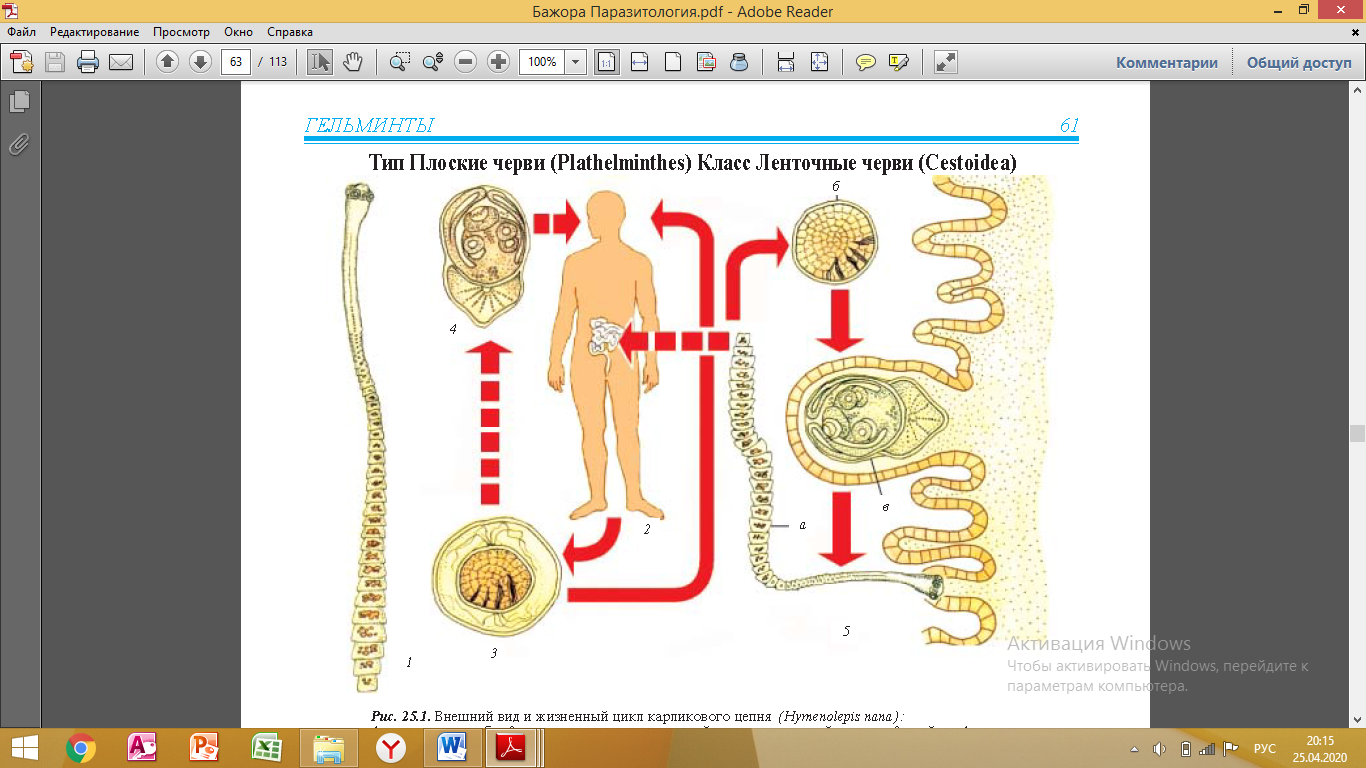
Task: Show hidden tray icons arrow
Action: pos(1134,749)
